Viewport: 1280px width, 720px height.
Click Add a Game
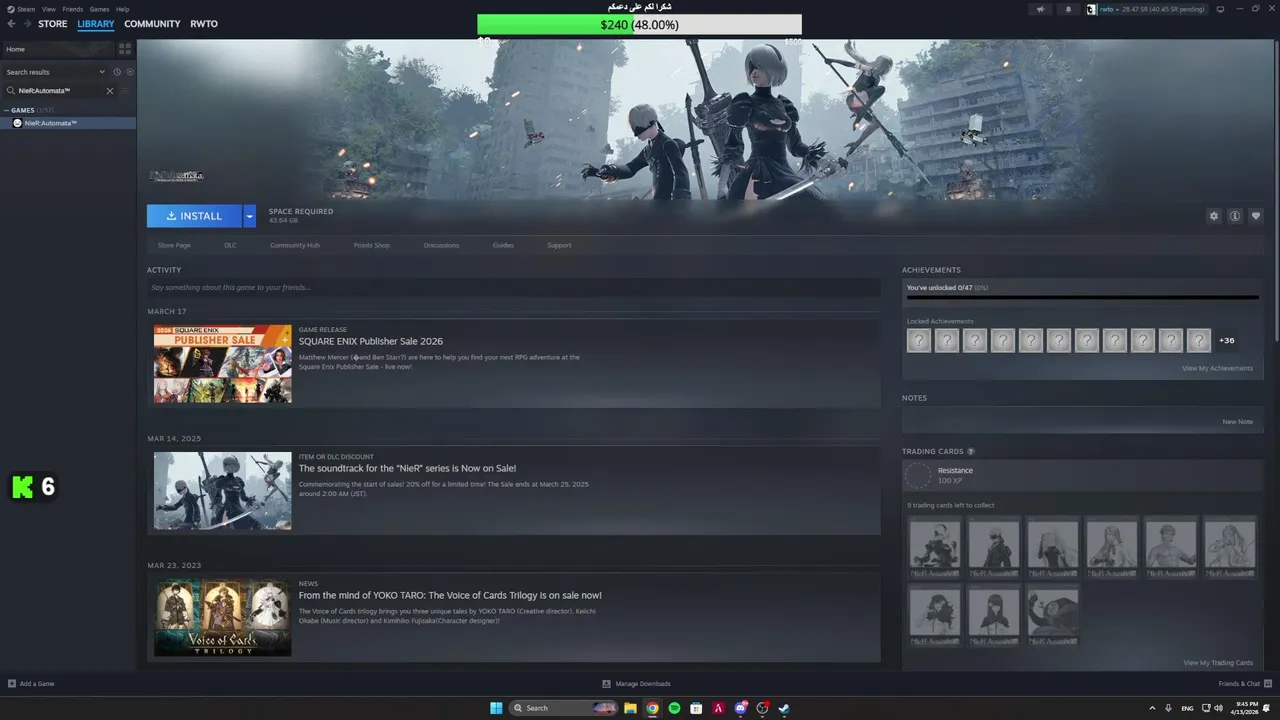pyautogui.click(x=31, y=684)
